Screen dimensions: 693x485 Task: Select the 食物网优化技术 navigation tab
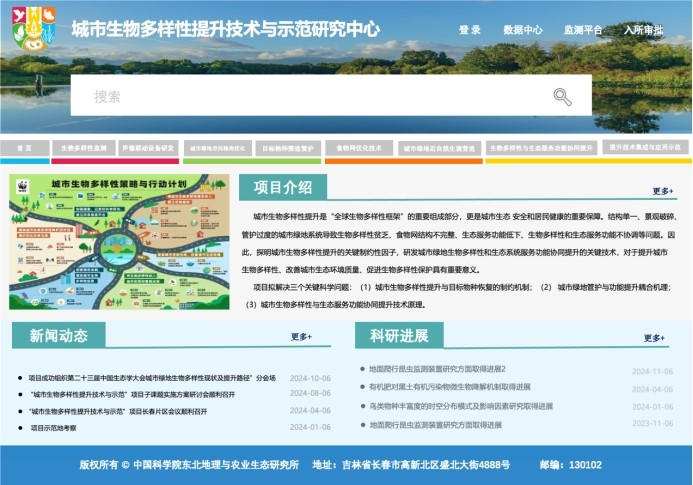(359, 148)
